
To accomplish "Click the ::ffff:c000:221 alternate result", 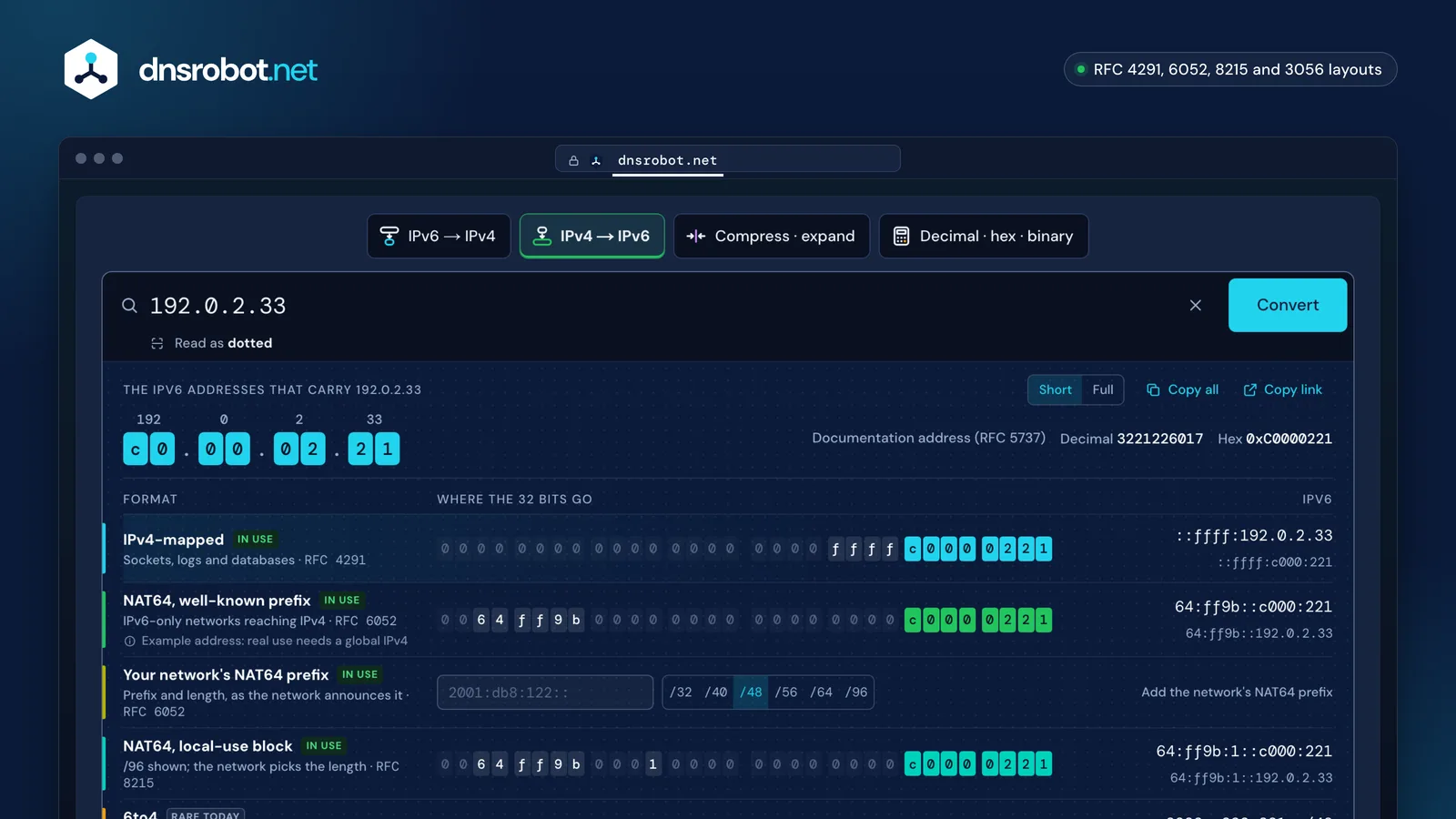I will (x=1275, y=562).
